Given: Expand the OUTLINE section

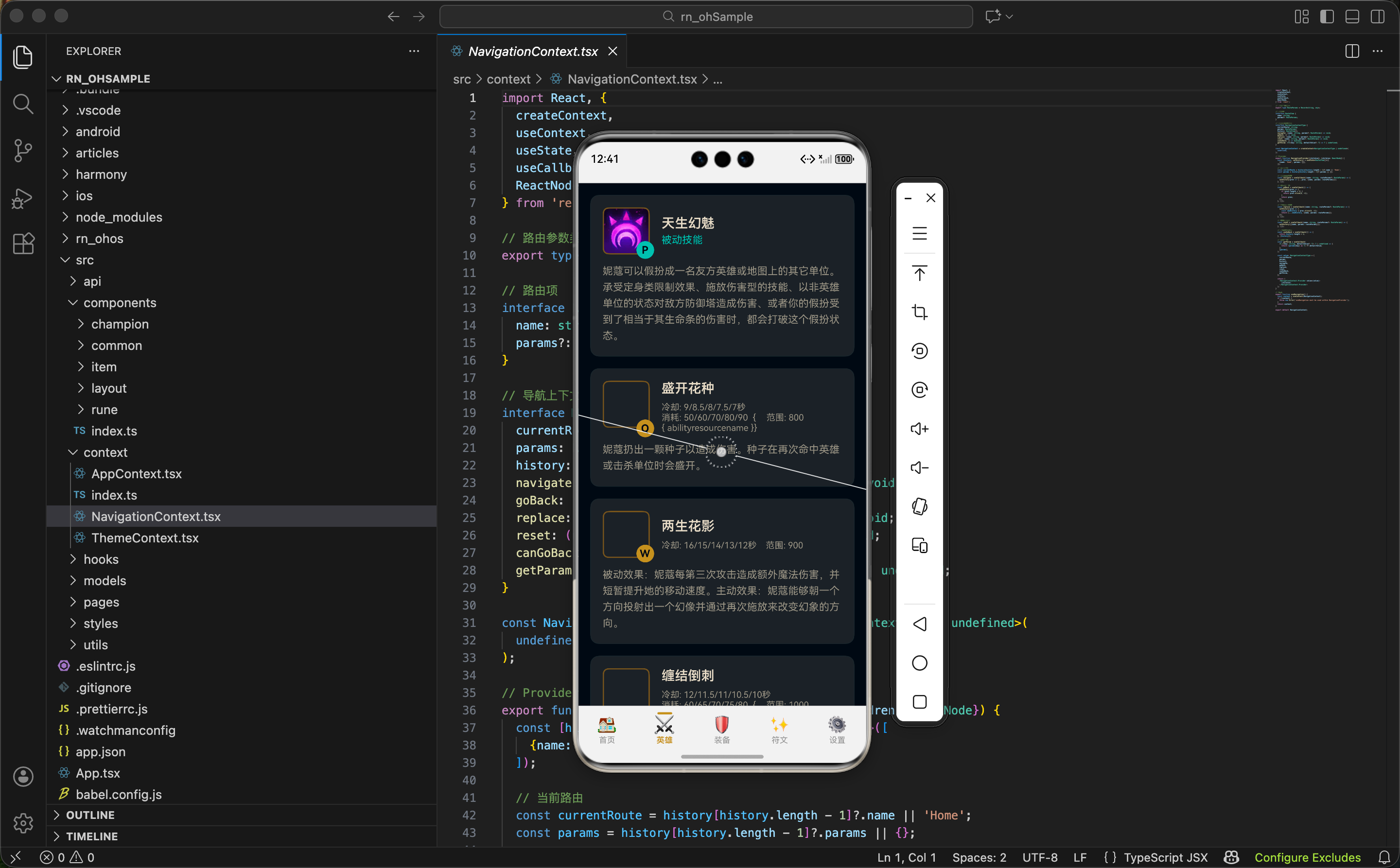Looking at the screenshot, I should (90, 815).
